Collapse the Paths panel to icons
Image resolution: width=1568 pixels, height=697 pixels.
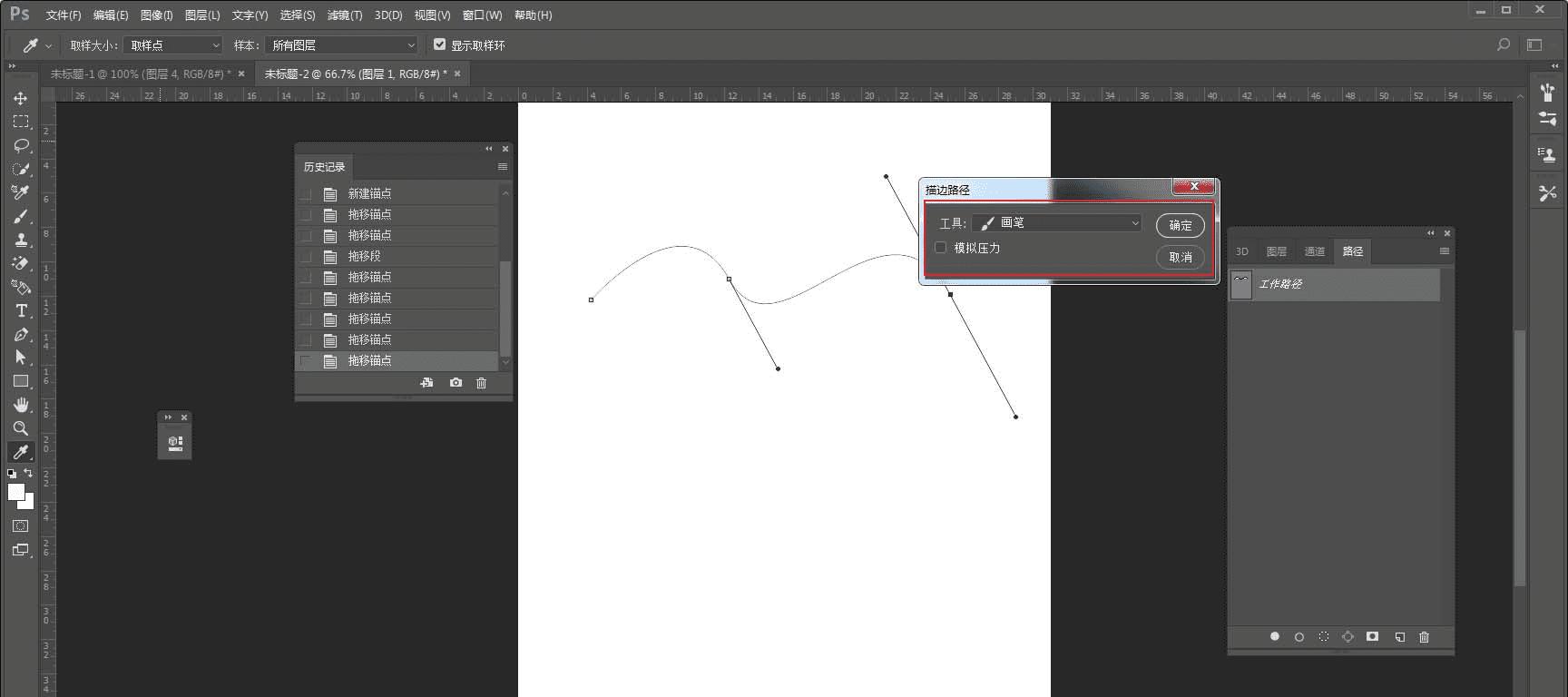(1431, 233)
